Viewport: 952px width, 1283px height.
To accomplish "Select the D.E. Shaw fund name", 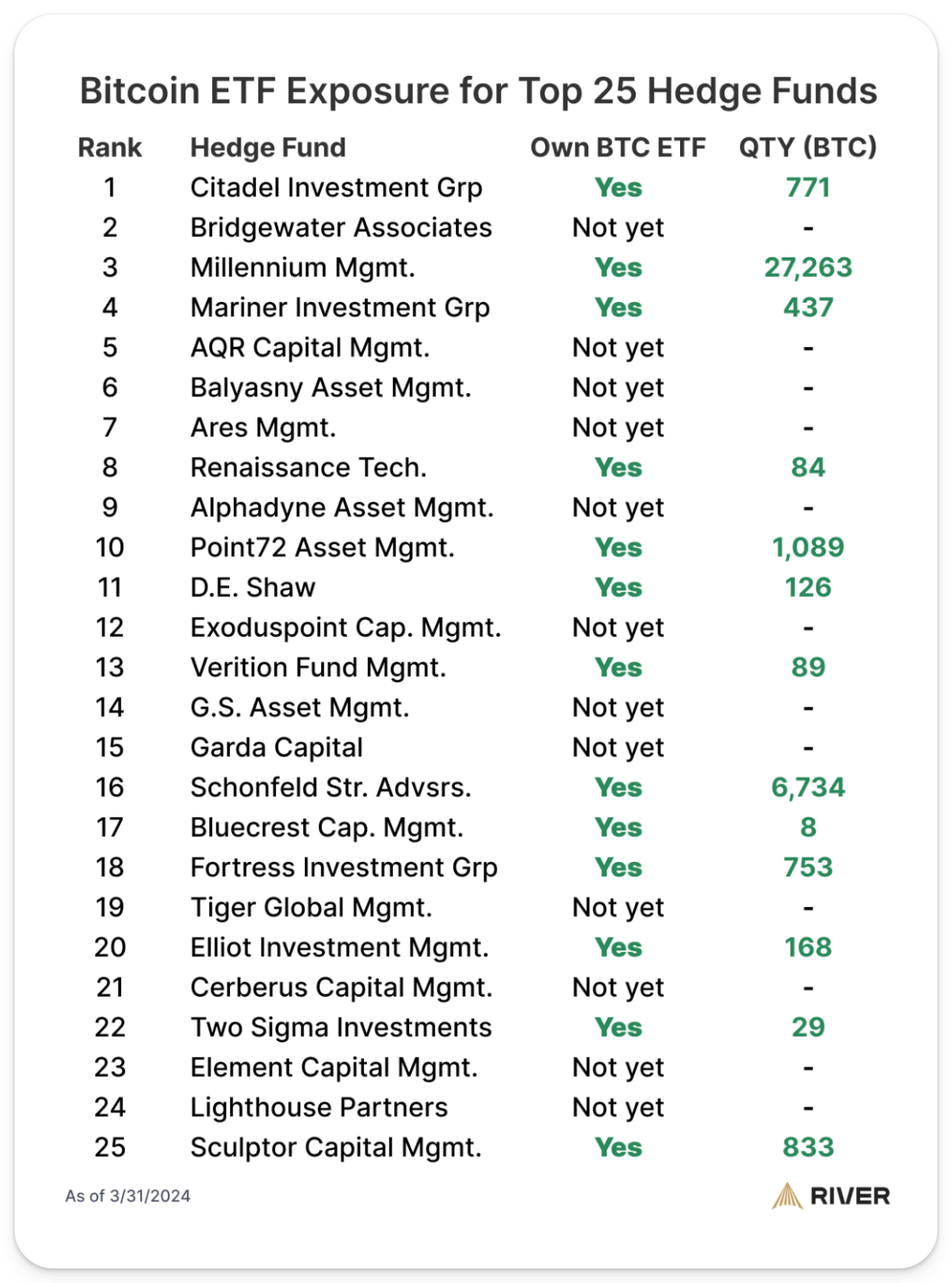I will [x=253, y=587].
